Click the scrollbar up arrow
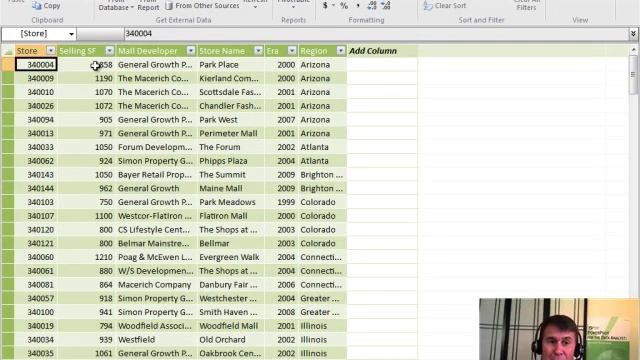 [633, 50]
